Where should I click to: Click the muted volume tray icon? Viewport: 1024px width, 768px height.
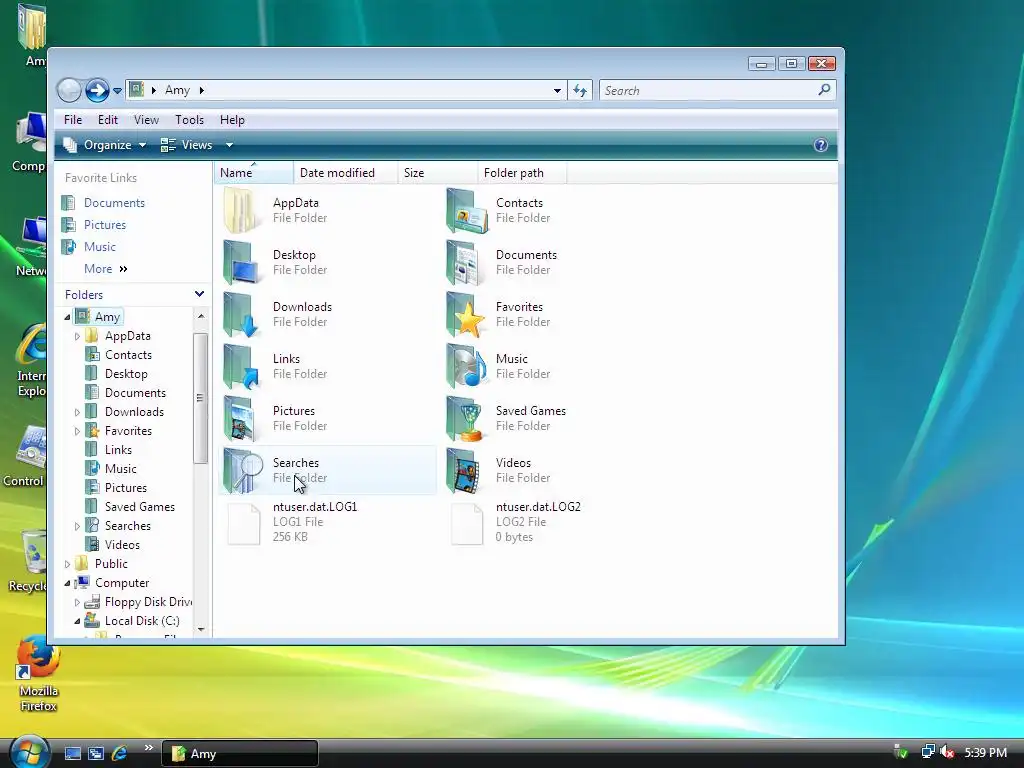947,752
